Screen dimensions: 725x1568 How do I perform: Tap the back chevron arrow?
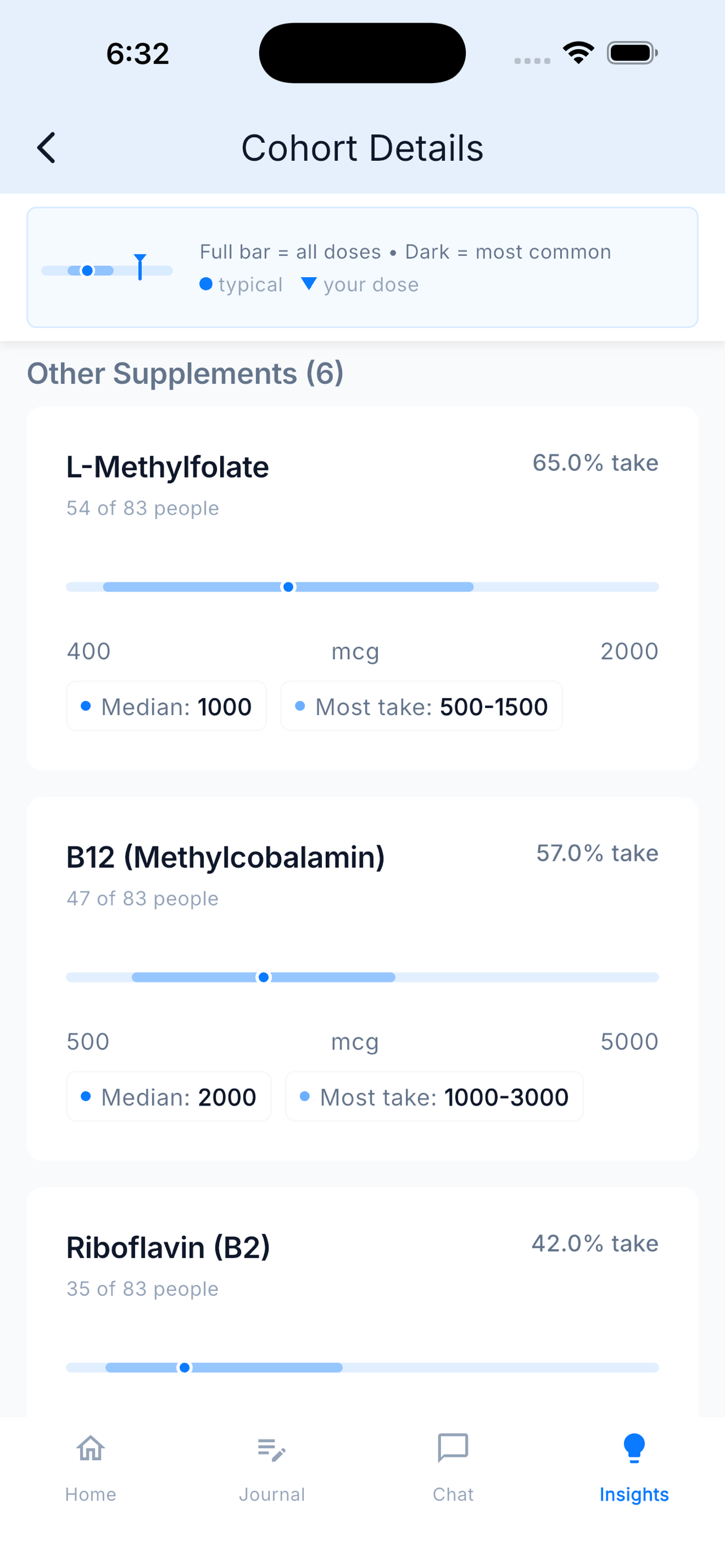coord(46,148)
